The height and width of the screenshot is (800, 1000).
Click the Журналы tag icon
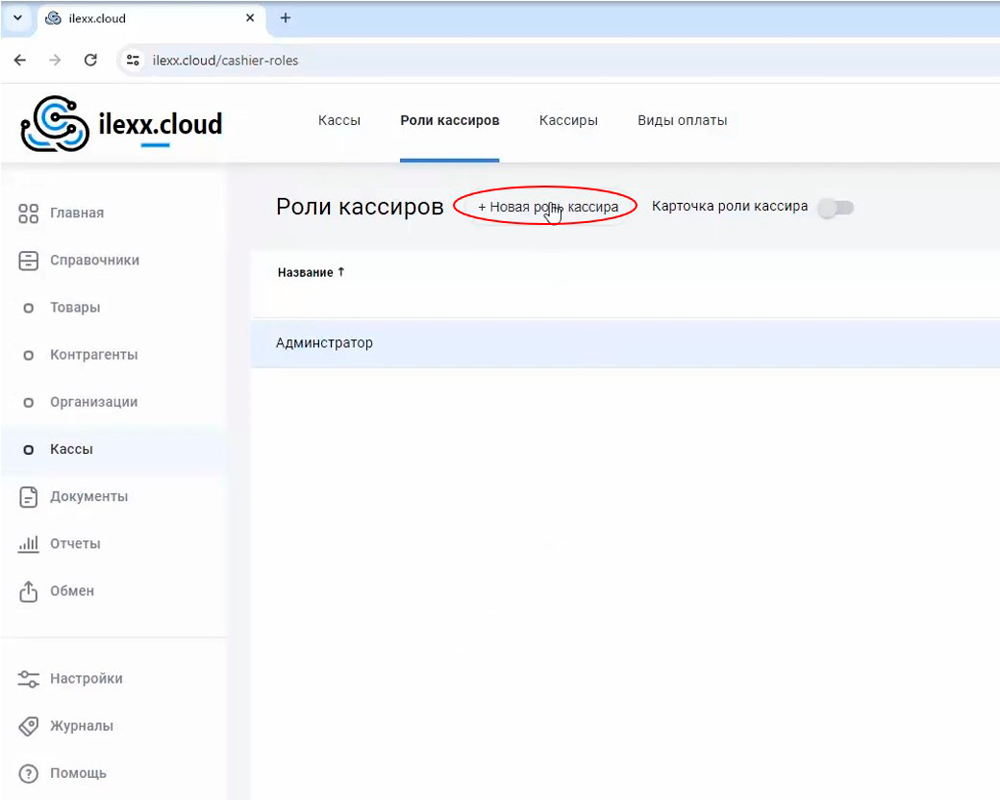tap(29, 726)
